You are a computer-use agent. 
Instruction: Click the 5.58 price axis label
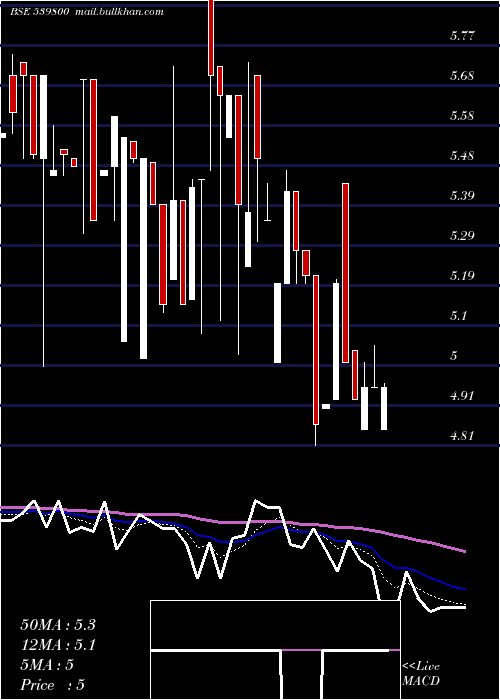click(462, 116)
